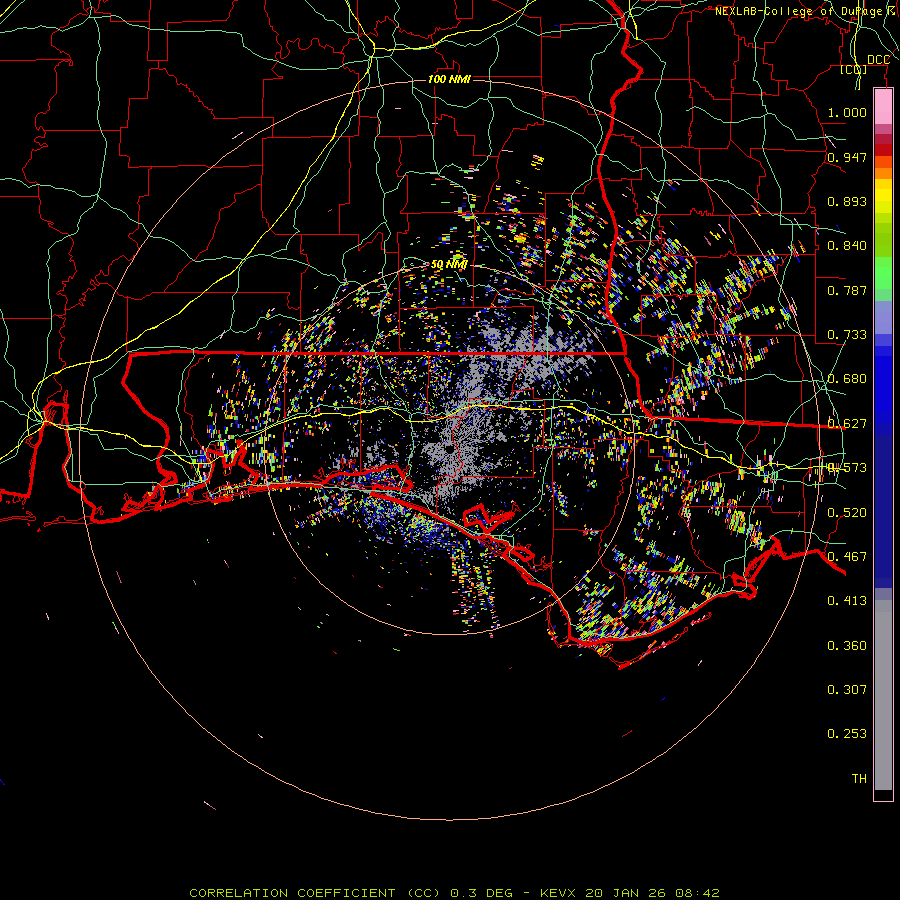Click the DCC label above the color scale
The width and height of the screenshot is (900, 900).
[x=878, y=60]
